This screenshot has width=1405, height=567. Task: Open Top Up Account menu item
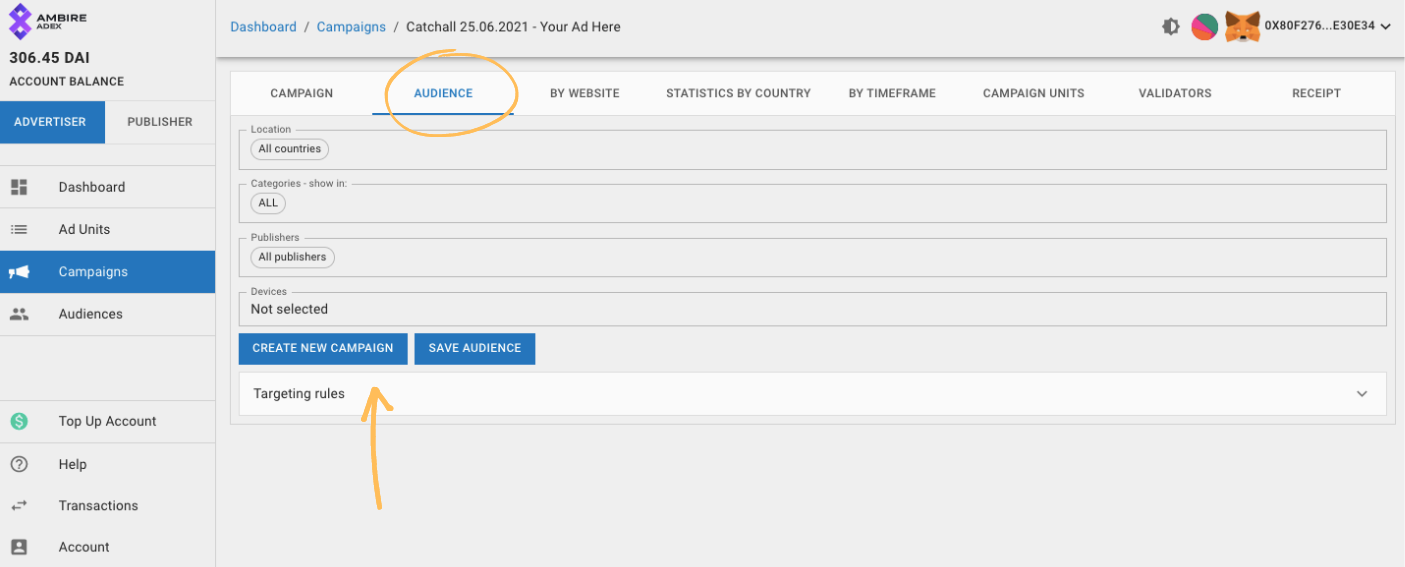(x=107, y=421)
